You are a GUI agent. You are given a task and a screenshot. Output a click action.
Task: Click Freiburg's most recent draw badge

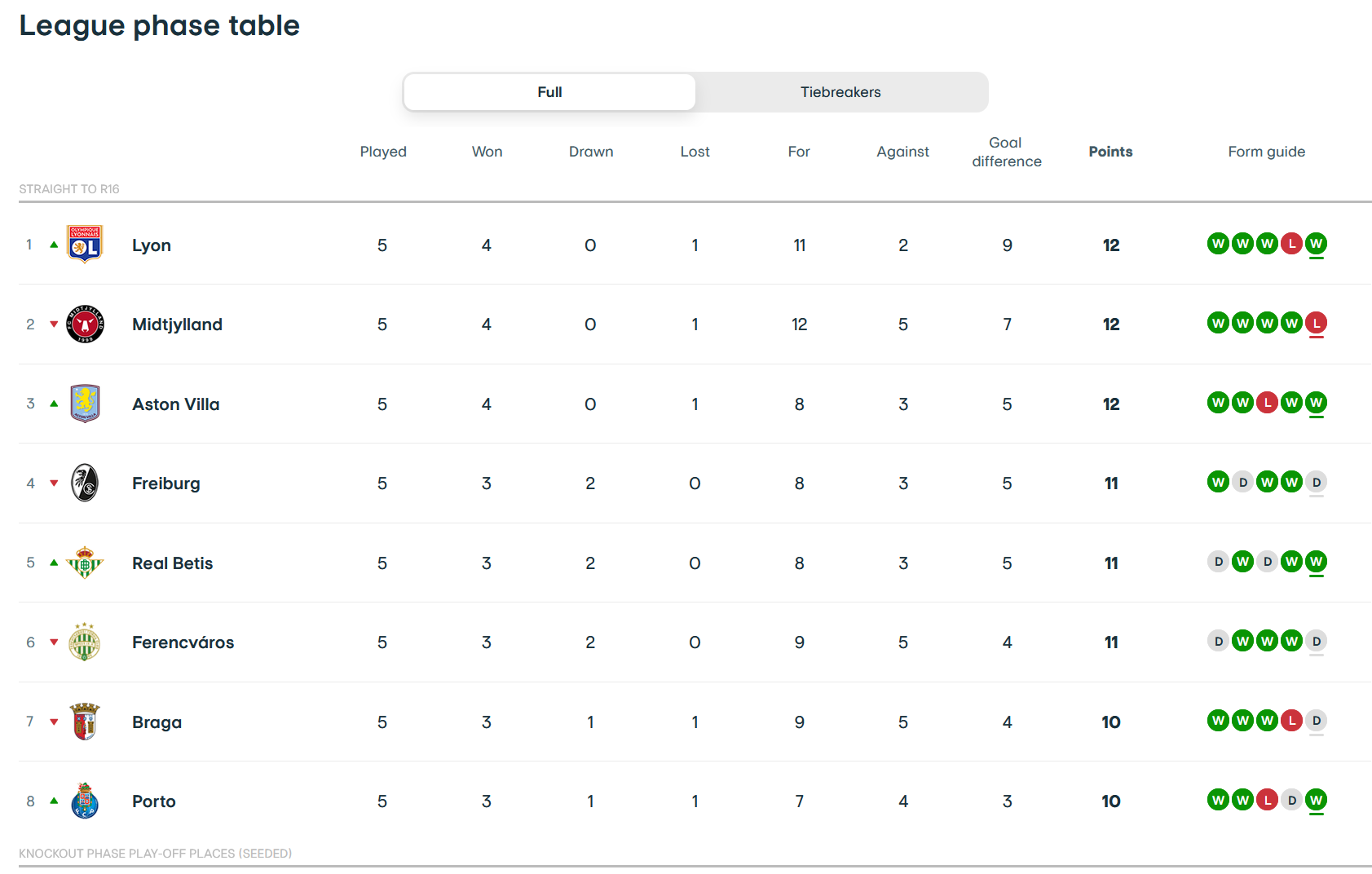1316,483
